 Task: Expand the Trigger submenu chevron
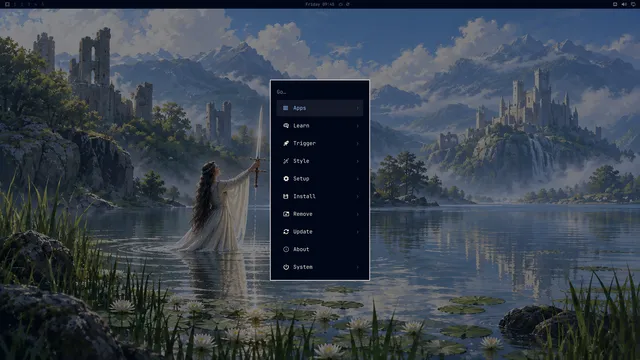358,143
